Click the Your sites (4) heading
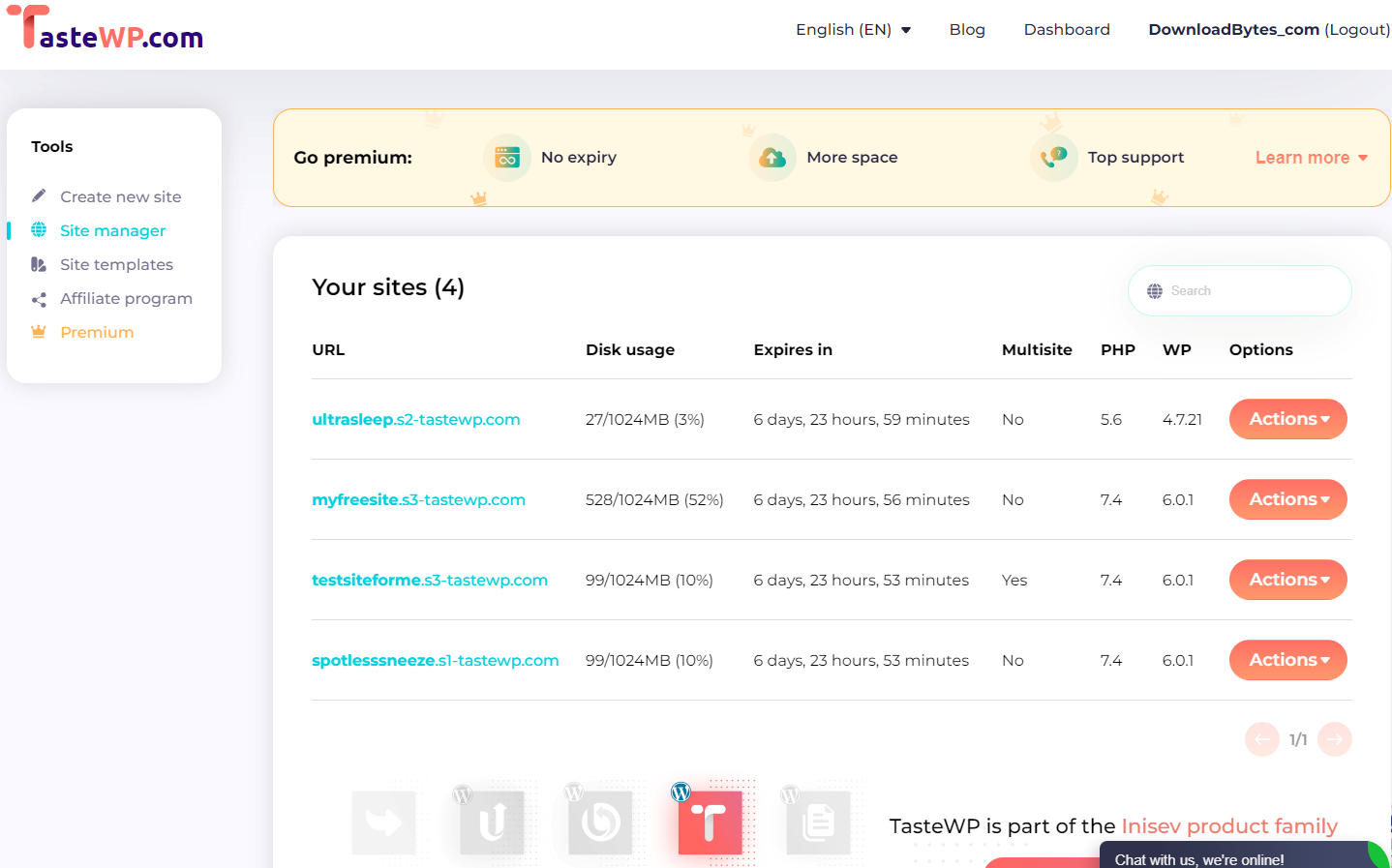This screenshot has height=868, width=1392. 388,287
